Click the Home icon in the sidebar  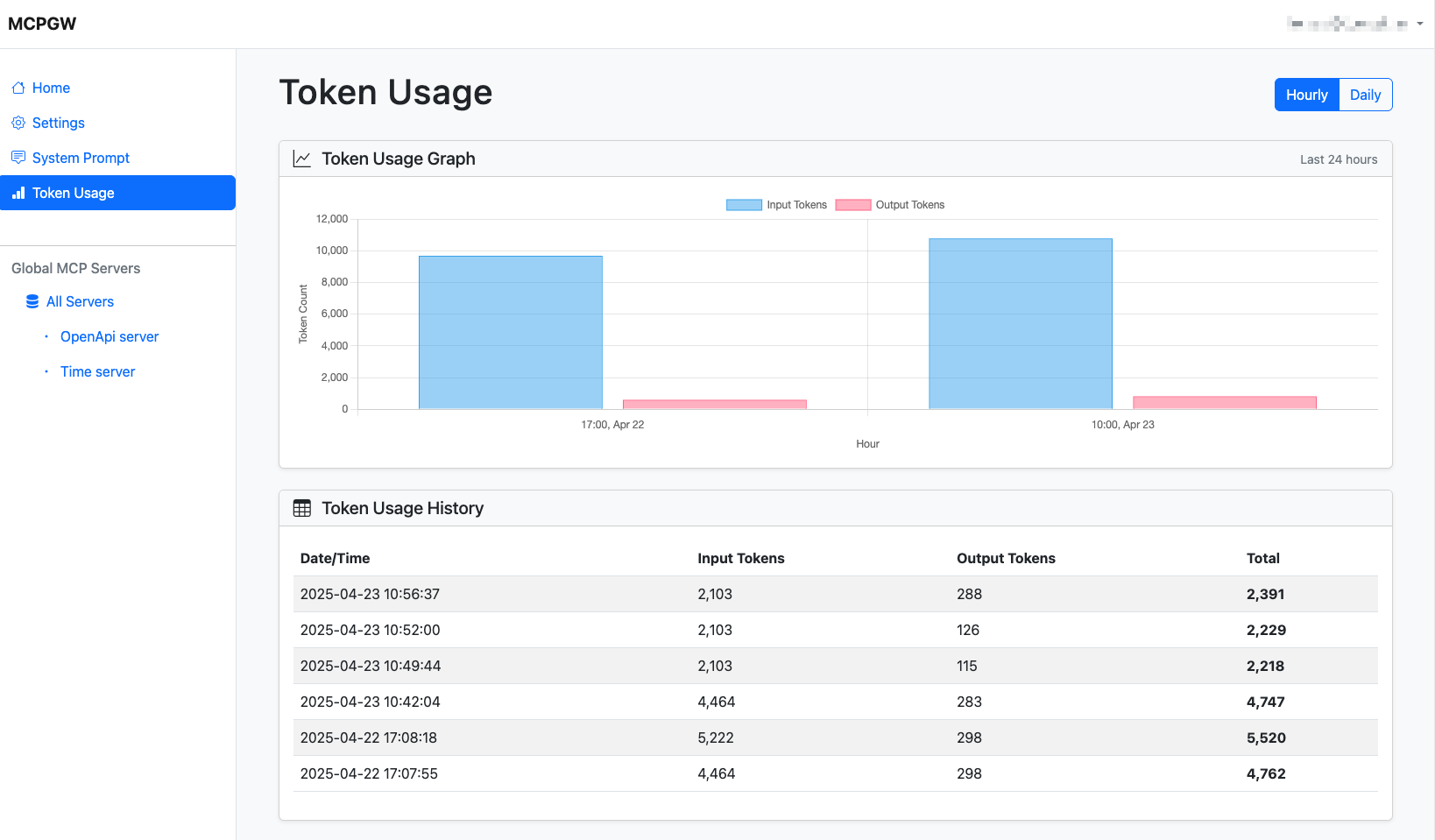click(x=19, y=88)
